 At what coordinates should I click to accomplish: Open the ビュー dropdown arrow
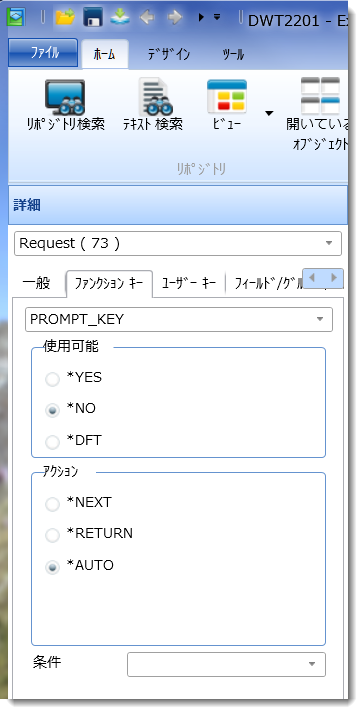pyautogui.click(x=269, y=113)
